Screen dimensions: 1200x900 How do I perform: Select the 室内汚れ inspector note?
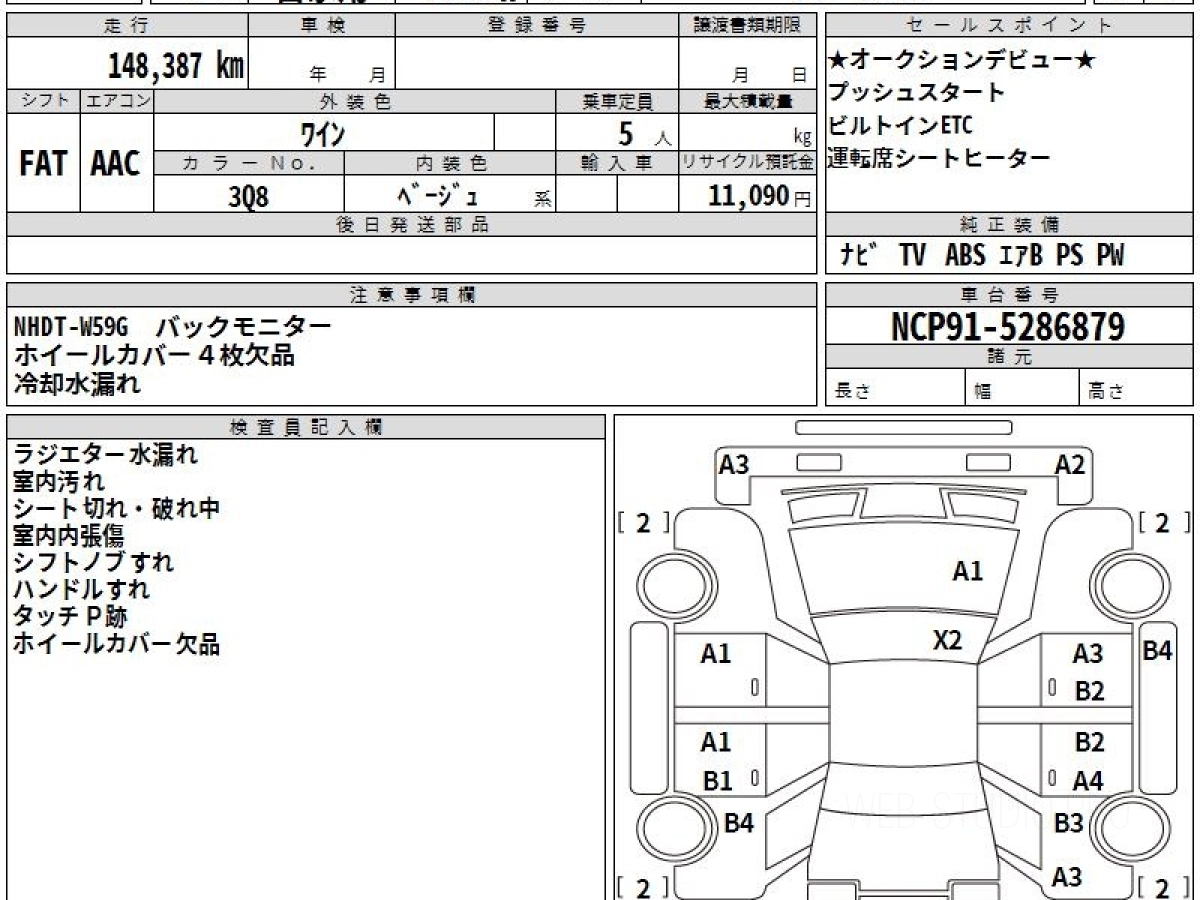58,482
